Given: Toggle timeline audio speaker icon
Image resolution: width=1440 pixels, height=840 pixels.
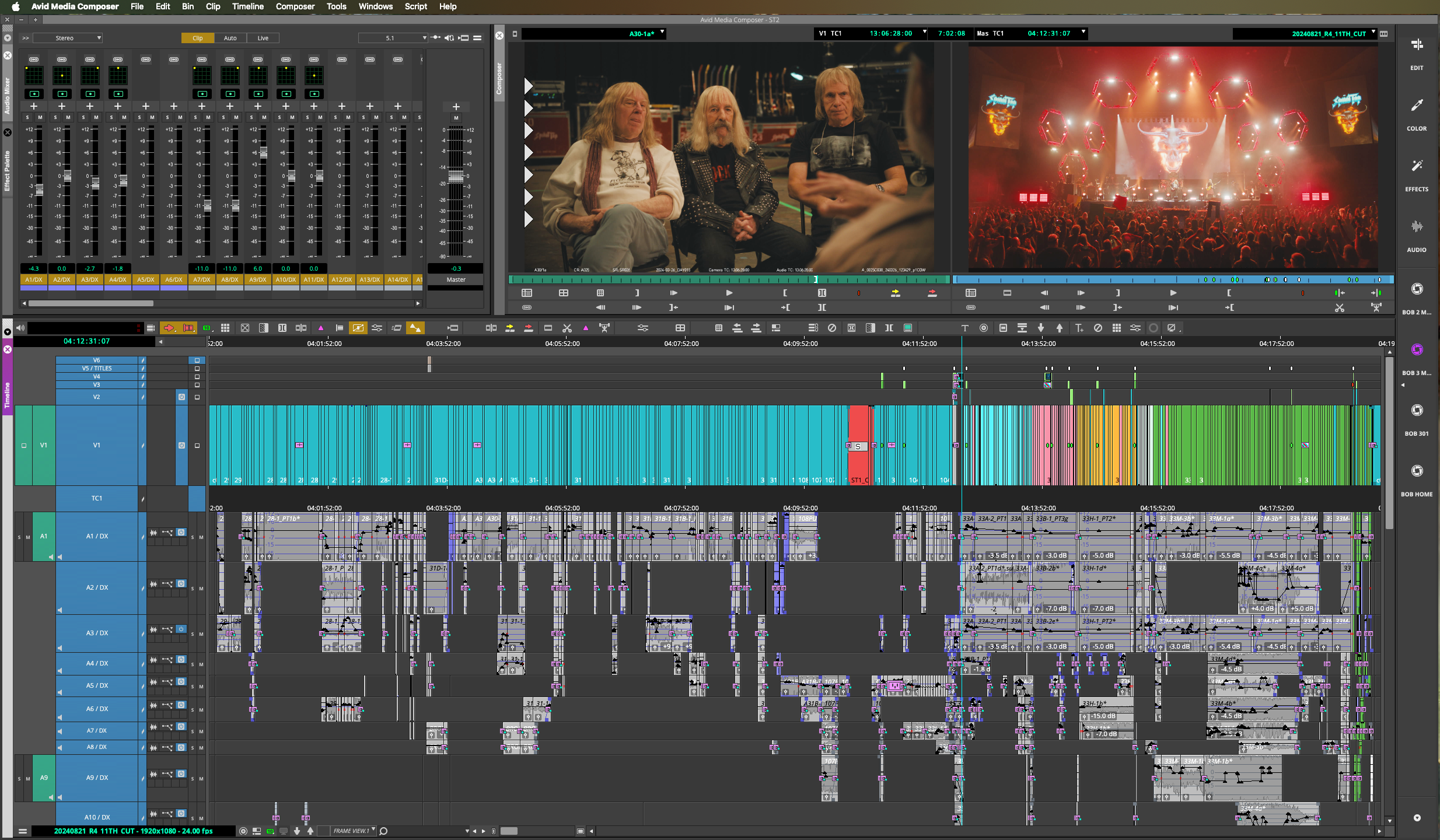Looking at the screenshot, I should point(20,328).
